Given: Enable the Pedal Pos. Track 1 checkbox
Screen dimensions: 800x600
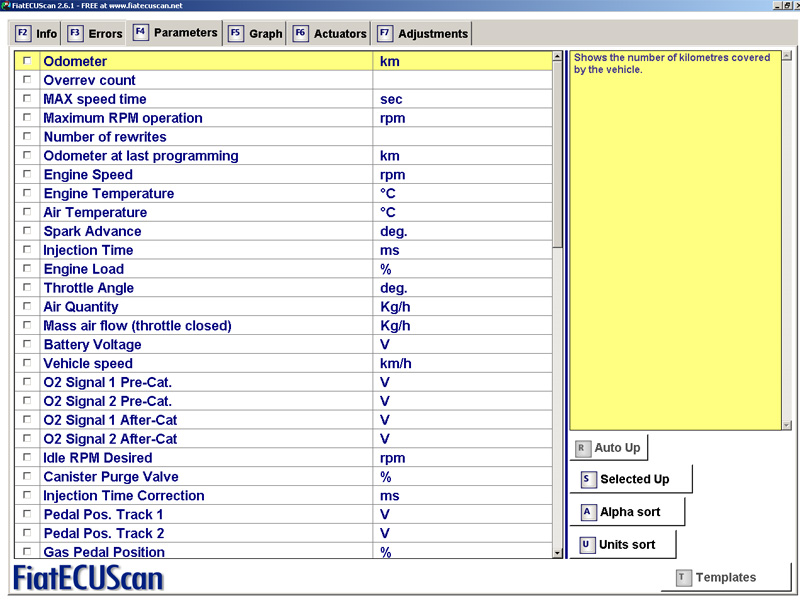Looking at the screenshot, I should click(x=27, y=514).
